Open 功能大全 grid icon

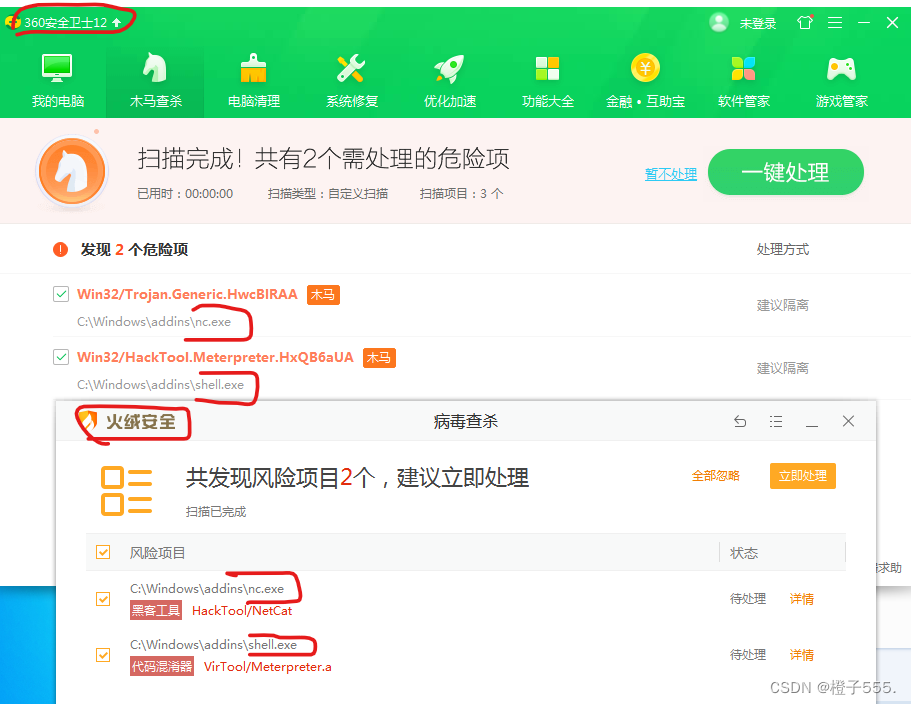547,80
